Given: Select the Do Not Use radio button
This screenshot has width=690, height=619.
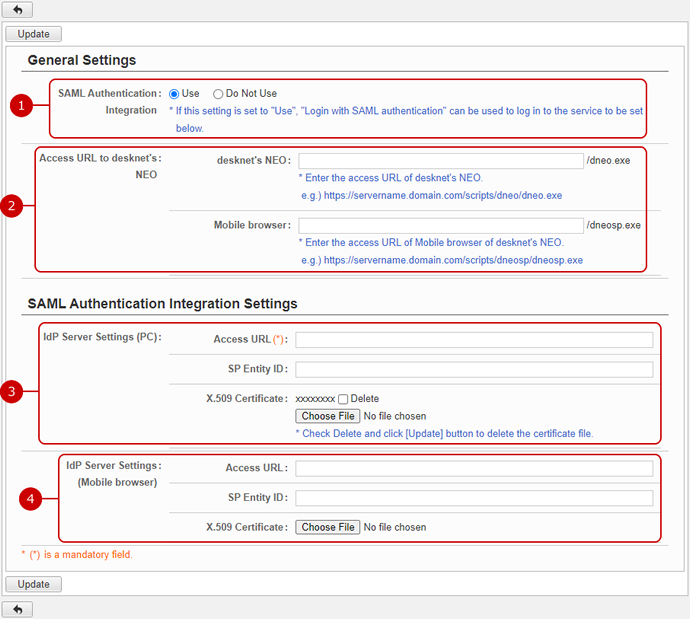Looking at the screenshot, I should pos(218,94).
